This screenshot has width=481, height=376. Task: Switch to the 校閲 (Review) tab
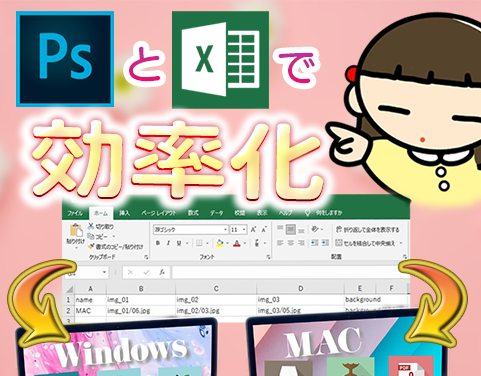[239, 213]
